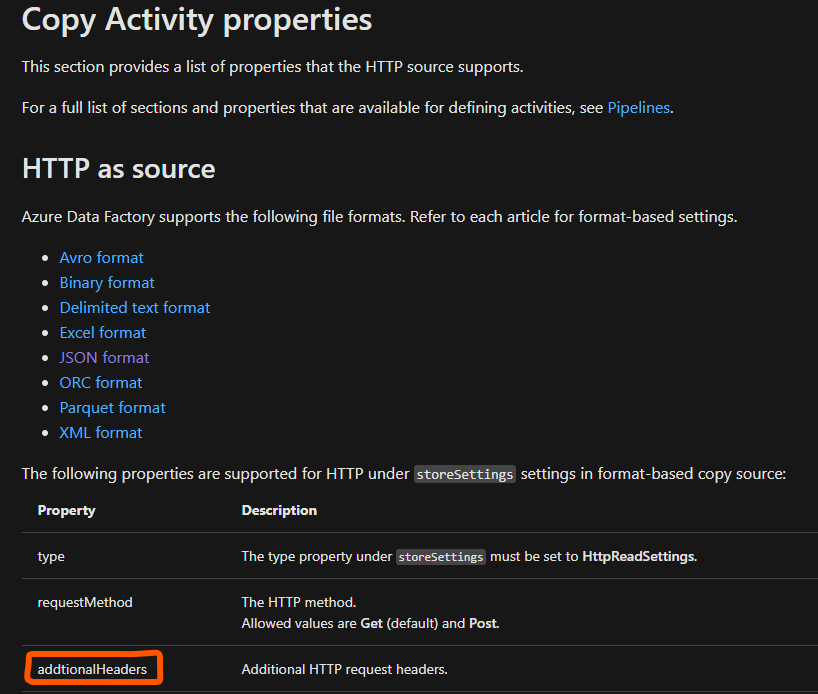Select the Copy Activity properties heading
Viewport: 818px width, 694px height.
coord(196,20)
